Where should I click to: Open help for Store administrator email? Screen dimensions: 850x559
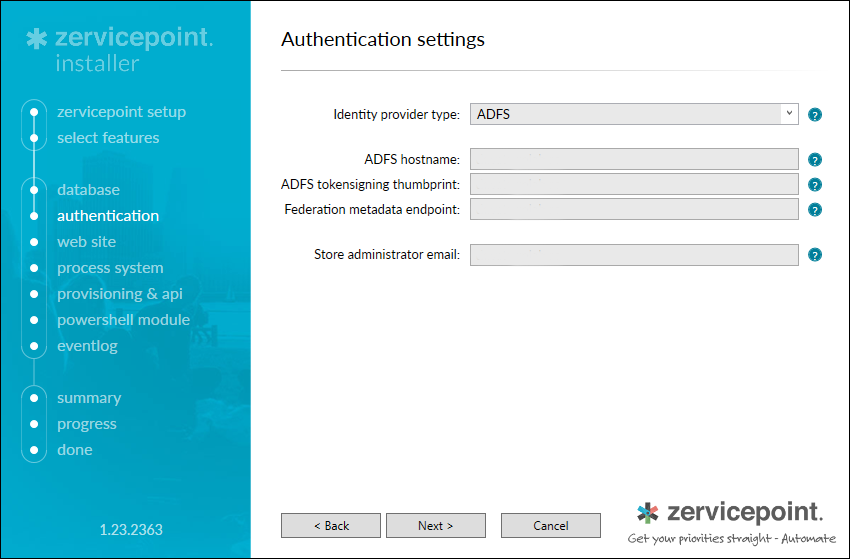pyautogui.click(x=814, y=254)
